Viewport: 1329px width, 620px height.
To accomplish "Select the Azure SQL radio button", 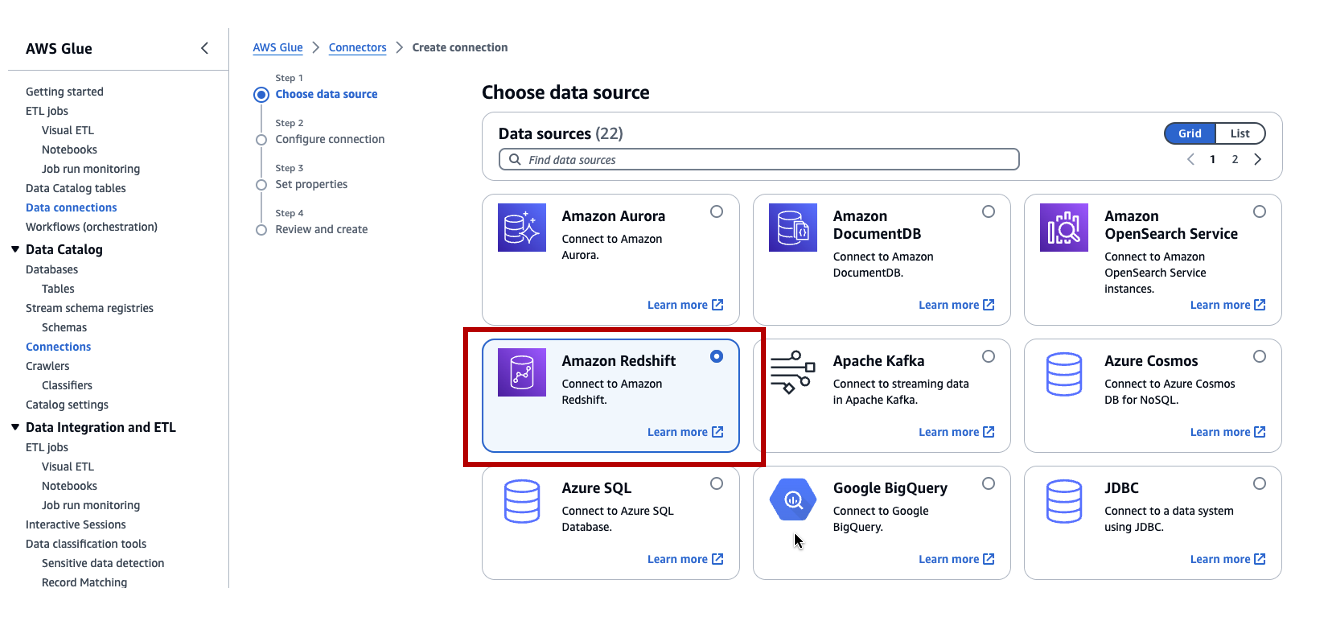I will coord(716,484).
